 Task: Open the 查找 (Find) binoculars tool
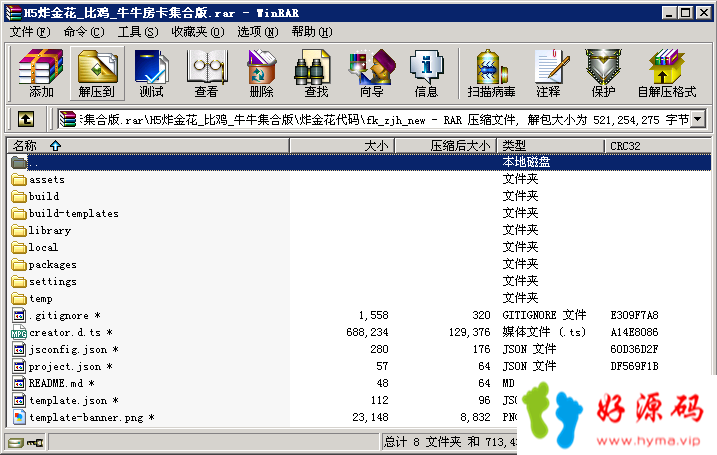coord(316,73)
